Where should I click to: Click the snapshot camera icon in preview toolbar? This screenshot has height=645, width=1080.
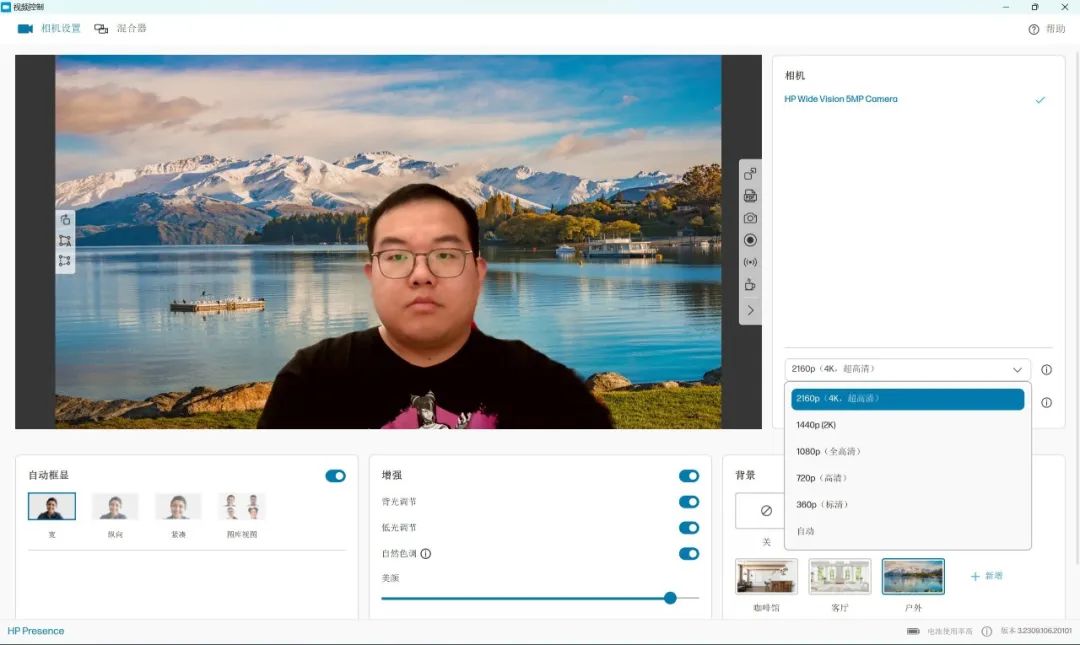tap(750, 218)
